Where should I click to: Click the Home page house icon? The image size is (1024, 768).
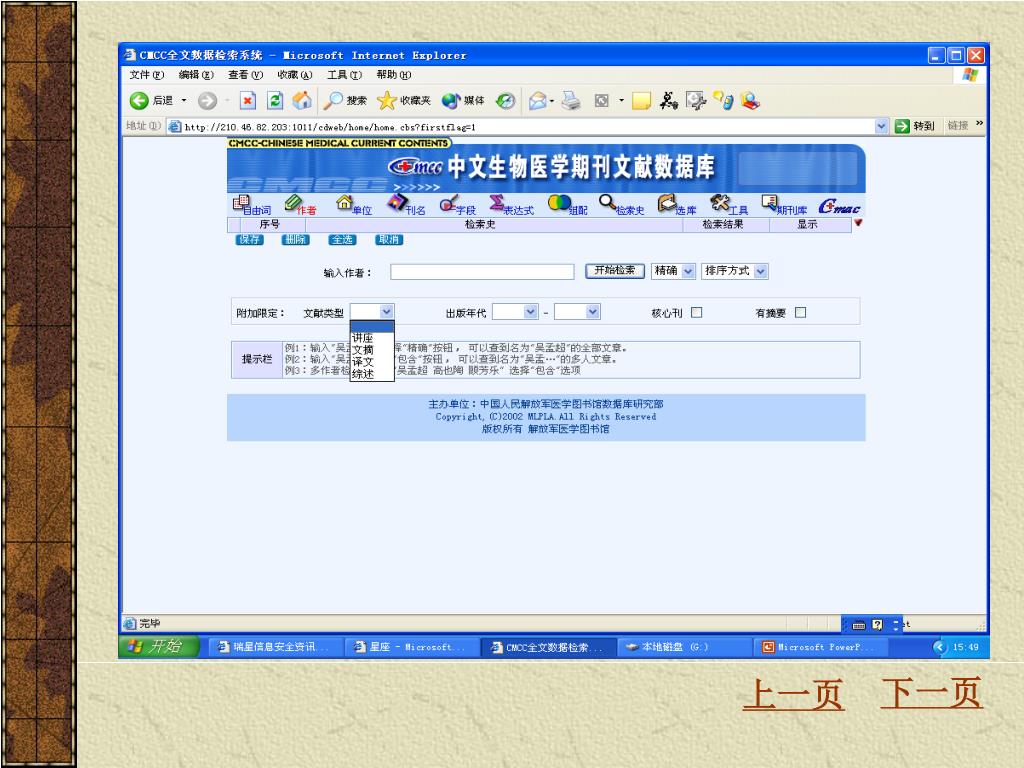click(x=302, y=100)
